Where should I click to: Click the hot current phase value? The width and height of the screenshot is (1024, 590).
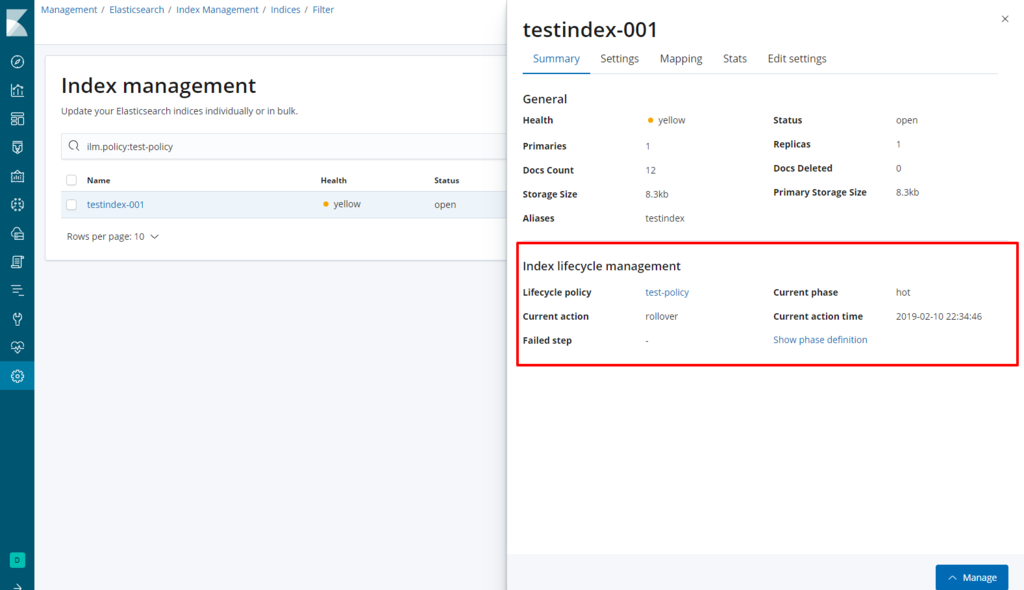tap(903, 292)
